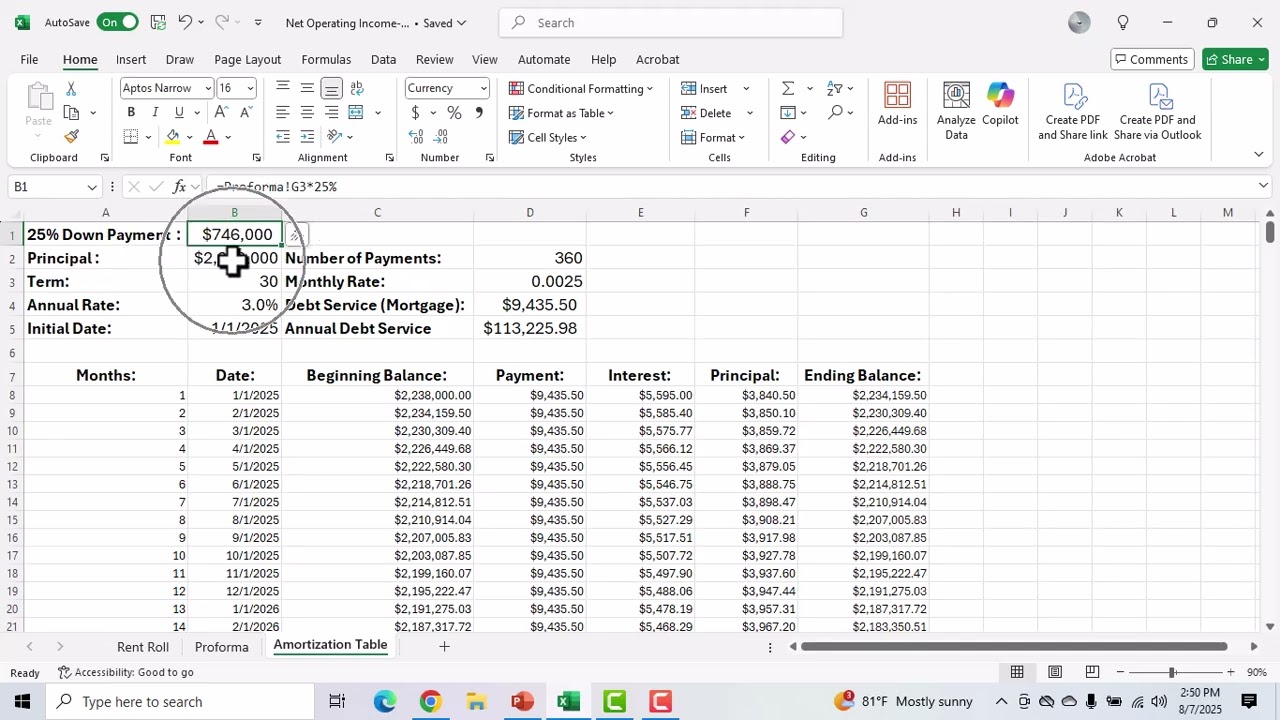The image size is (1280, 720).
Task: Decrease font size button
Action: click(x=244, y=112)
